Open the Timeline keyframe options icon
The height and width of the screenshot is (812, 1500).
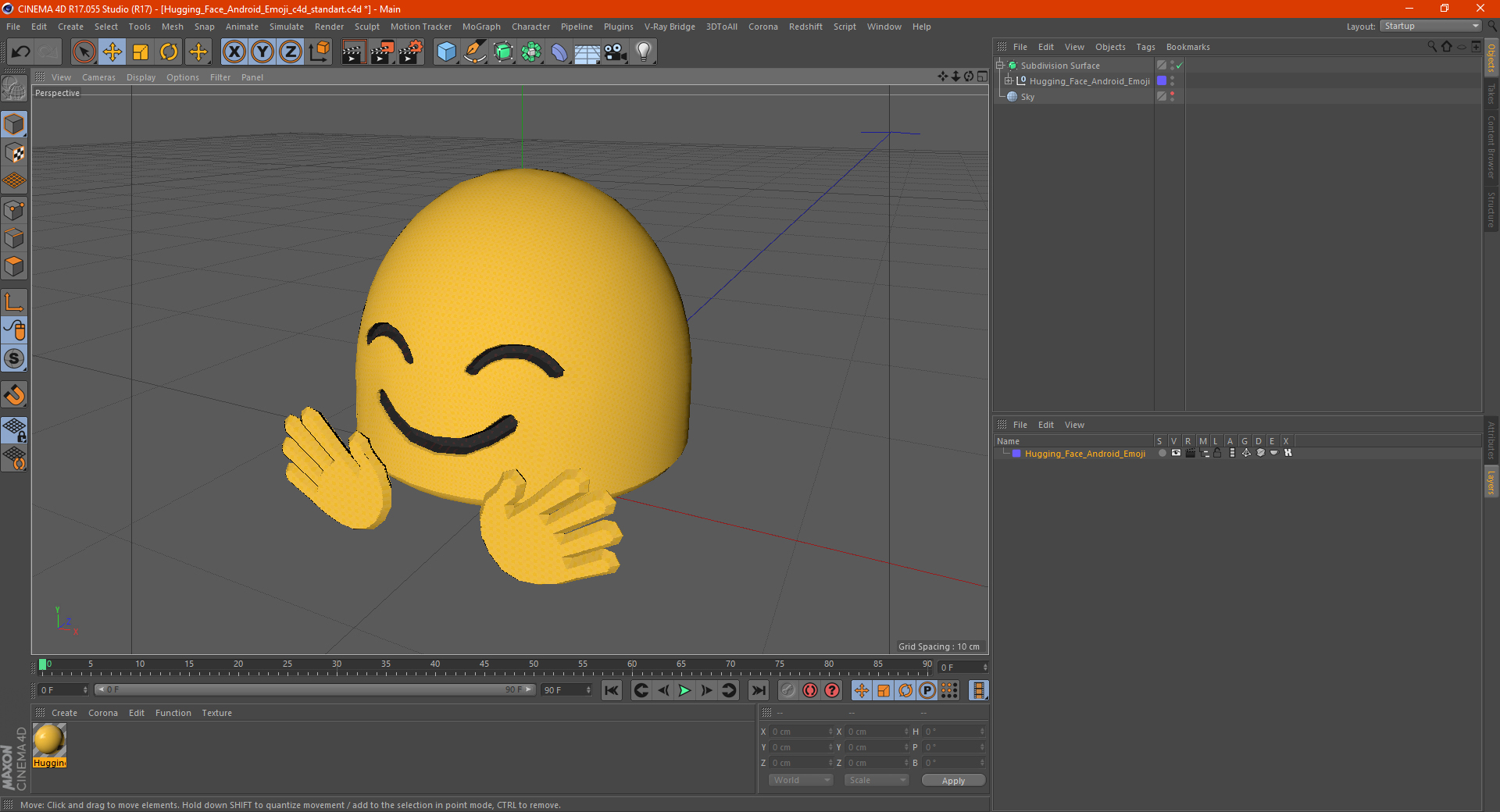coord(978,690)
